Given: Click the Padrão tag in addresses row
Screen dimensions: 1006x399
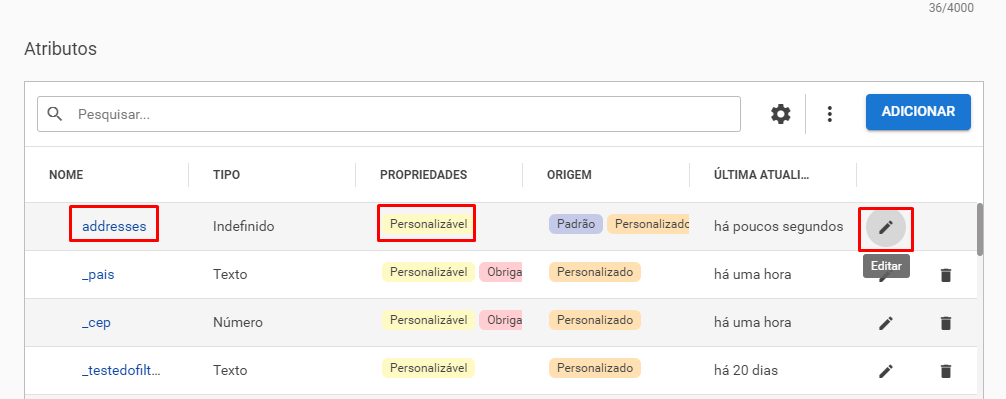Looking at the screenshot, I should pos(575,224).
